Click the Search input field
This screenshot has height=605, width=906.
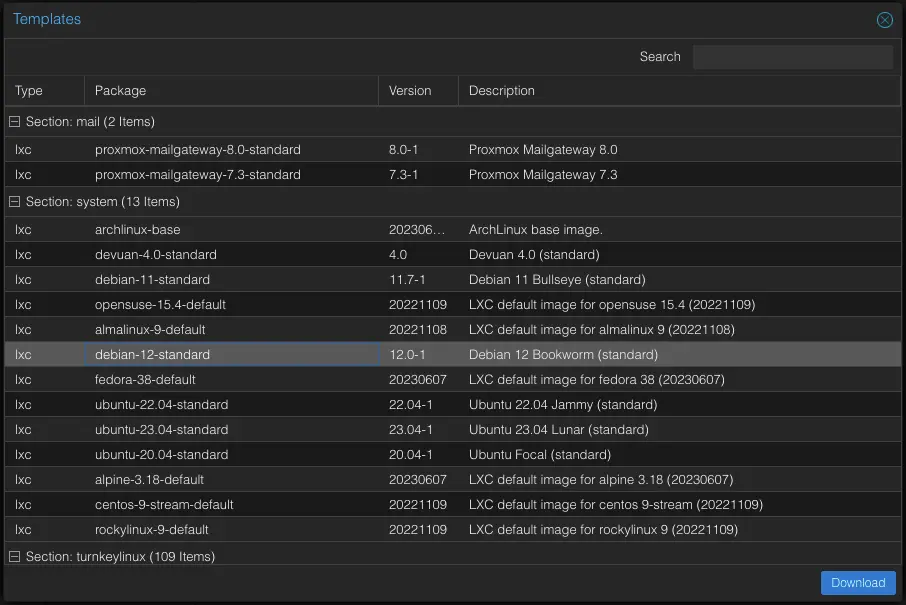(x=792, y=56)
